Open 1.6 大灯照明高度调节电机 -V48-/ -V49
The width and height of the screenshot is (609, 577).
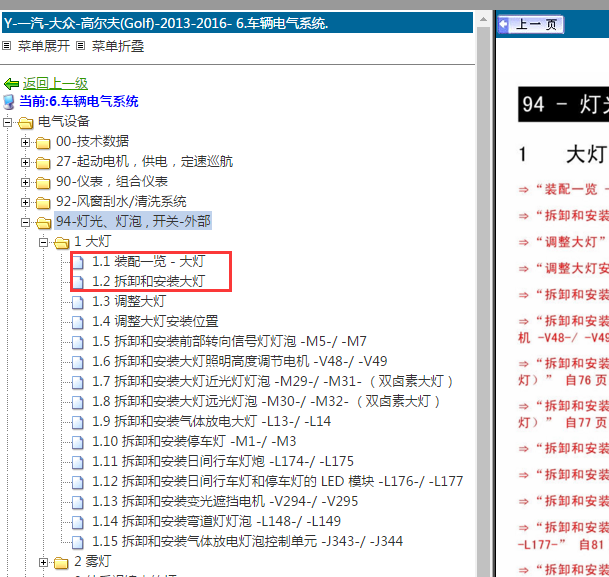tap(240, 361)
